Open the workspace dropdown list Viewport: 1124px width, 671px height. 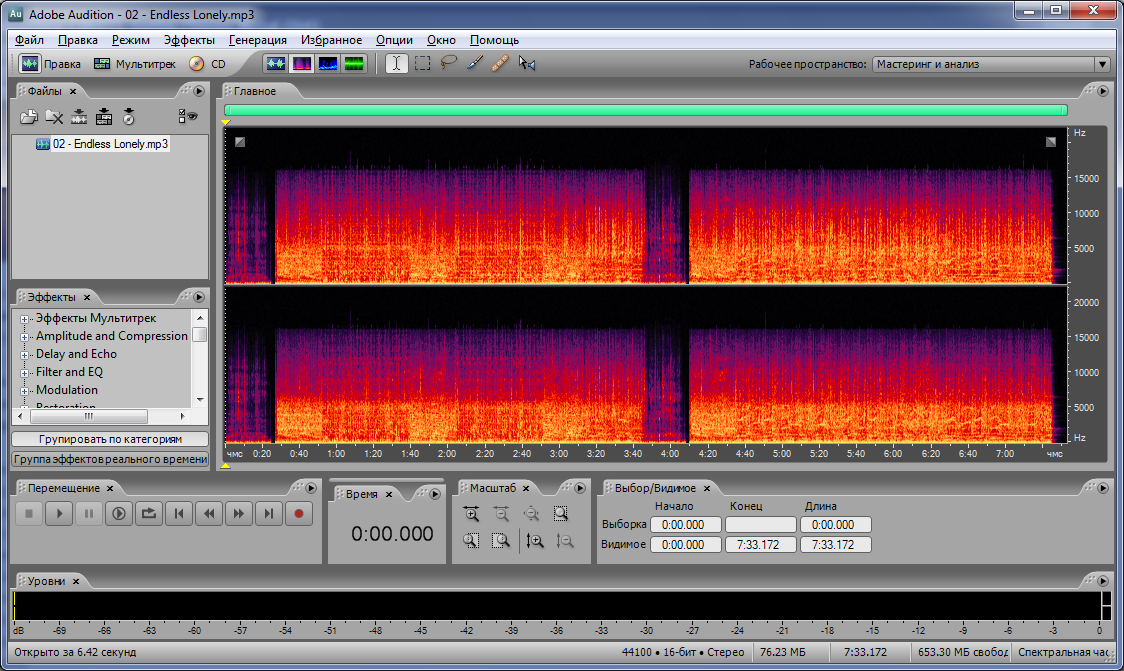click(1101, 64)
